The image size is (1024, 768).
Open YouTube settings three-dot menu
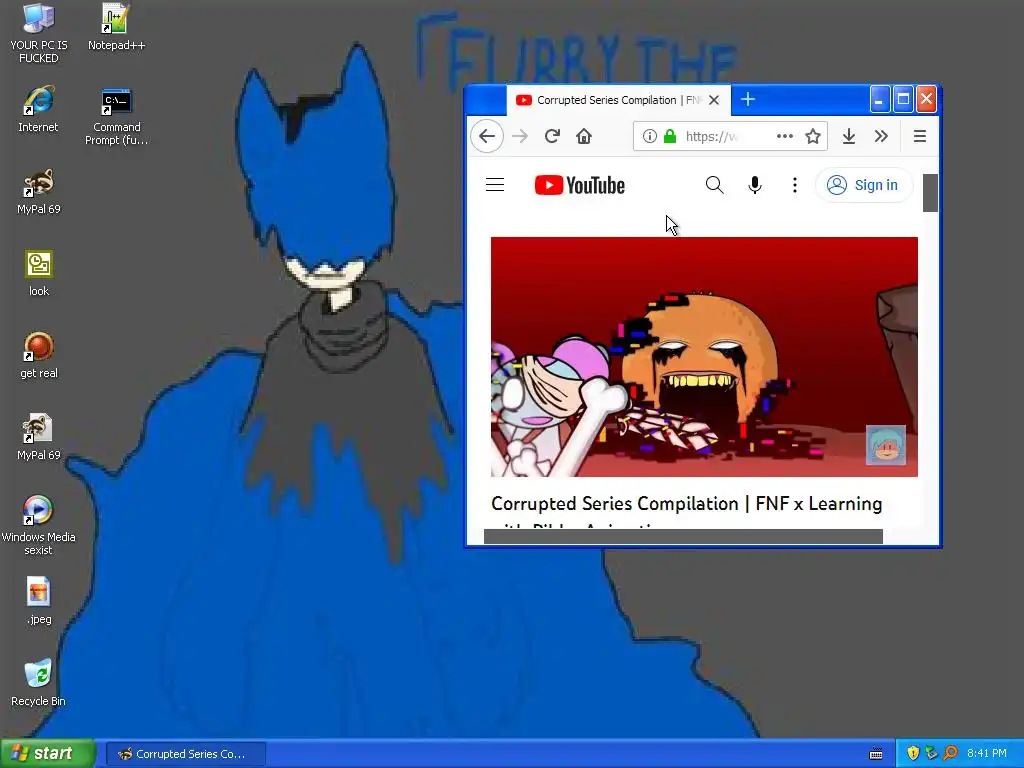[795, 185]
